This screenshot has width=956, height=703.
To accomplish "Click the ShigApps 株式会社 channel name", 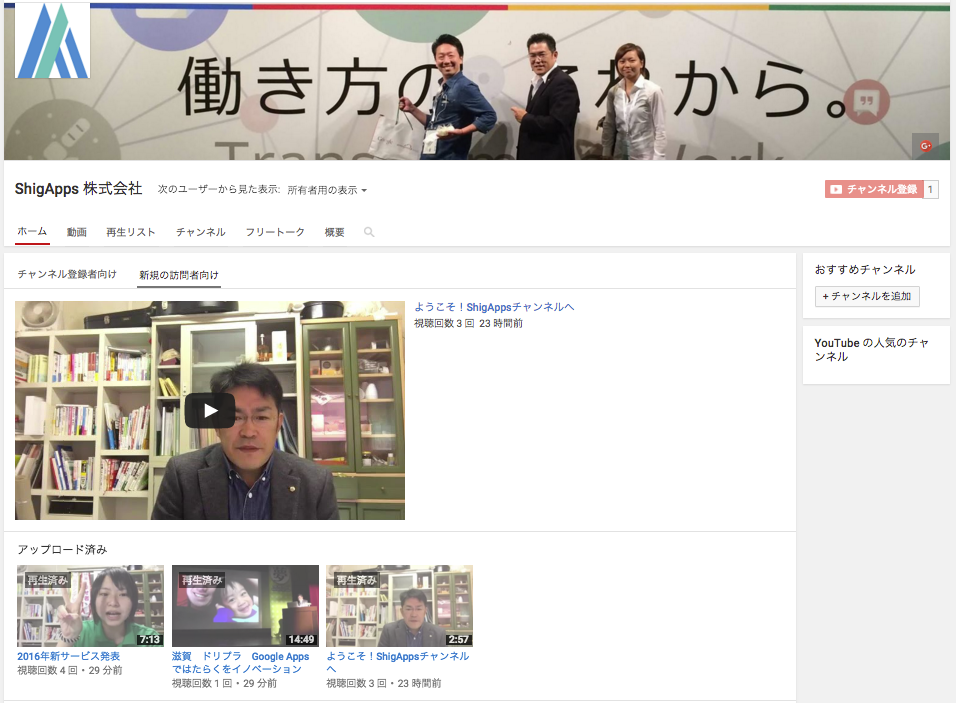I will 79,188.
